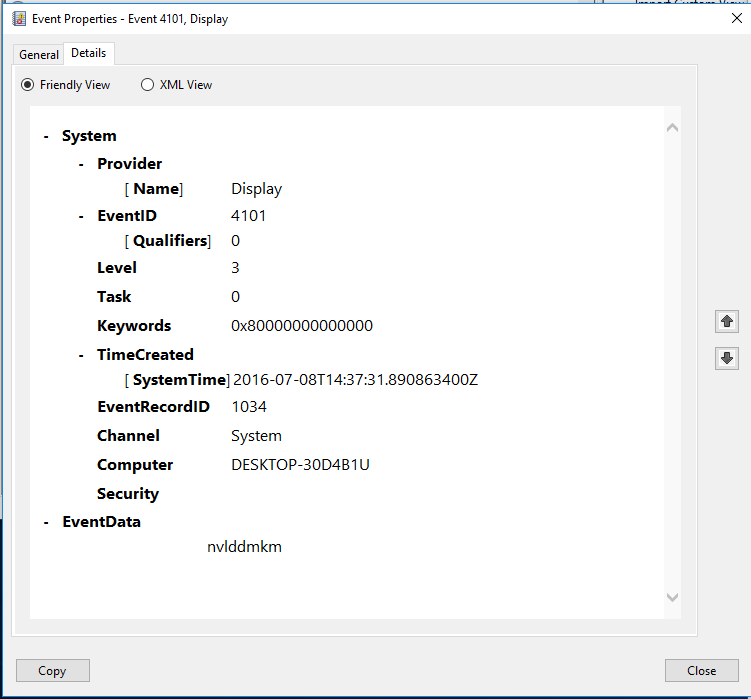Select EventID value 4101
751x699 pixels.
(248, 216)
